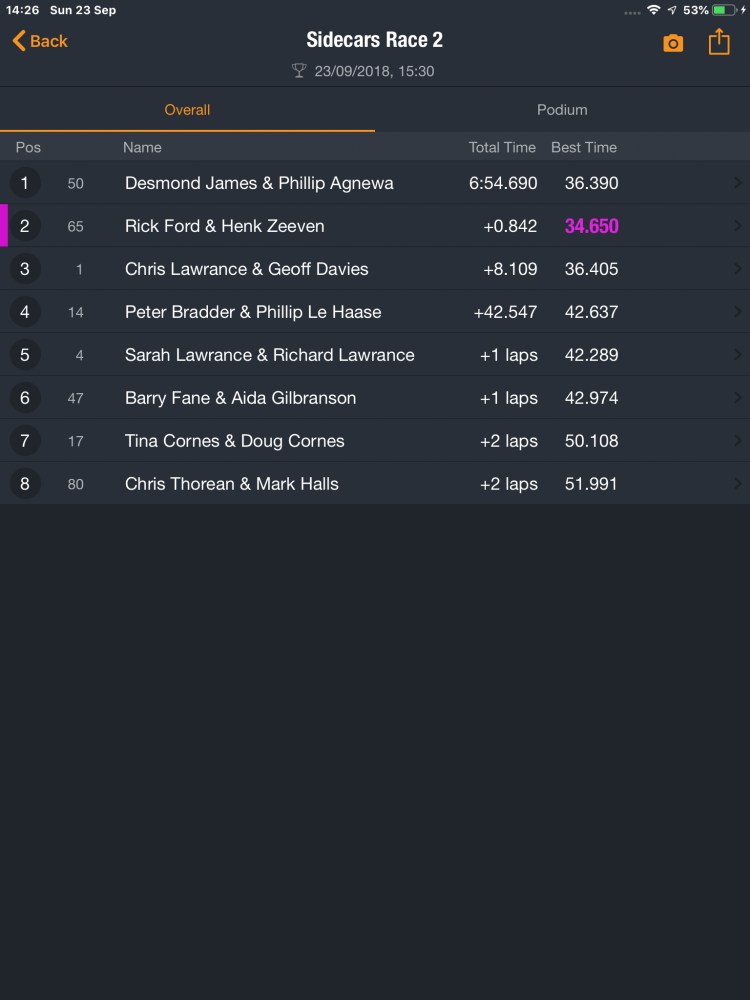Select position 2 circle badge
Viewport: 750px width, 1000px height.
point(25,226)
